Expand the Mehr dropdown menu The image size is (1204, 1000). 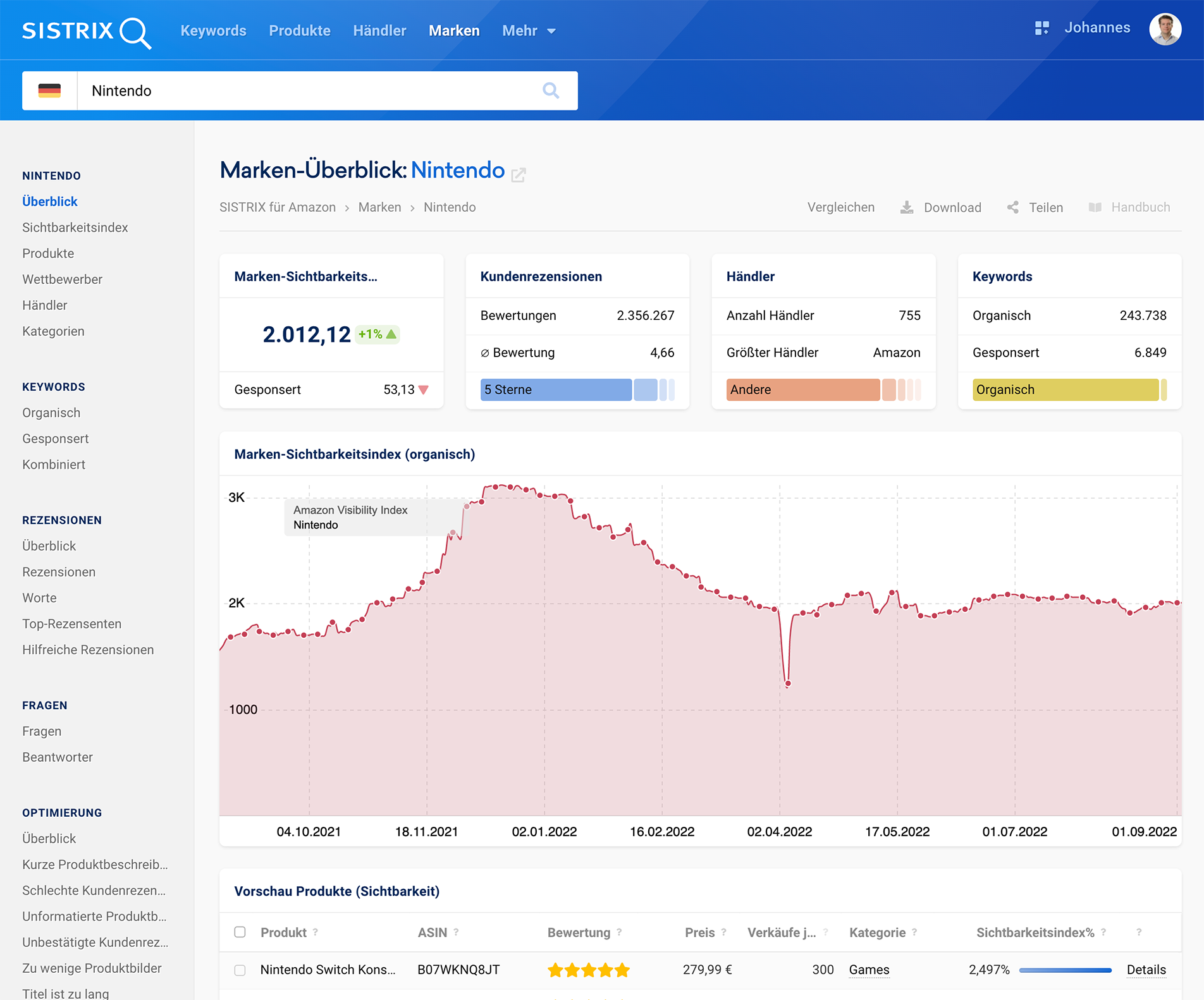pyautogui.click(x=529, y=30)
